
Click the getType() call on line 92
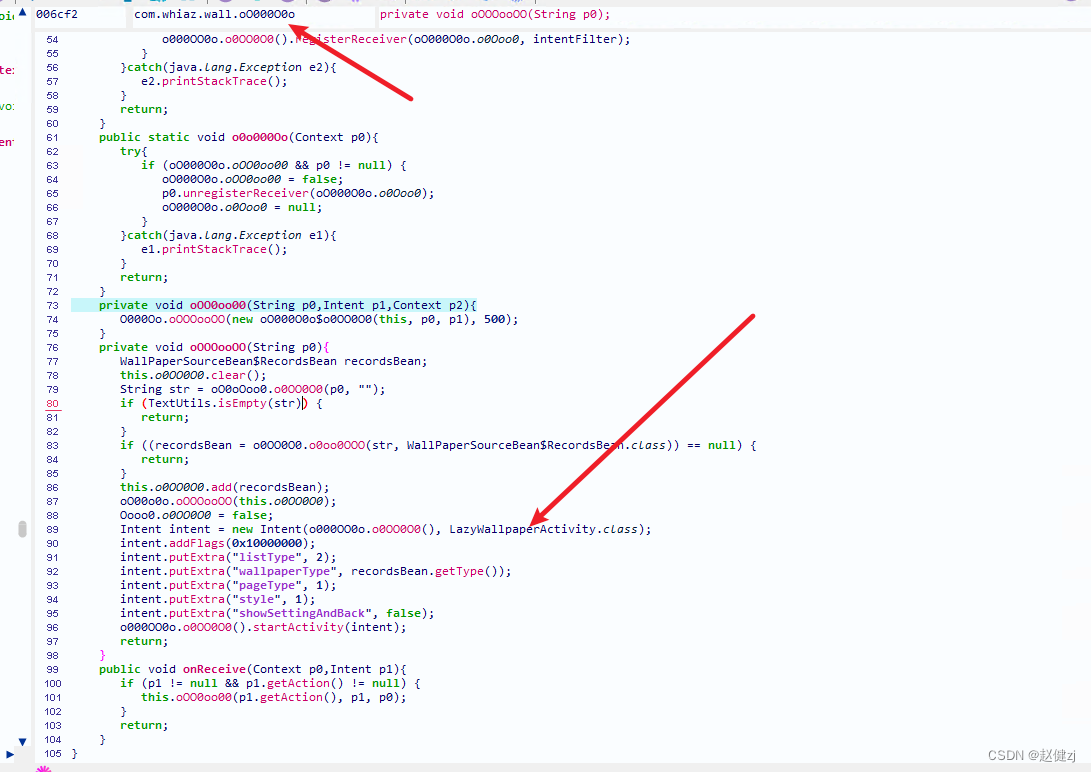[x=466, y=571]
